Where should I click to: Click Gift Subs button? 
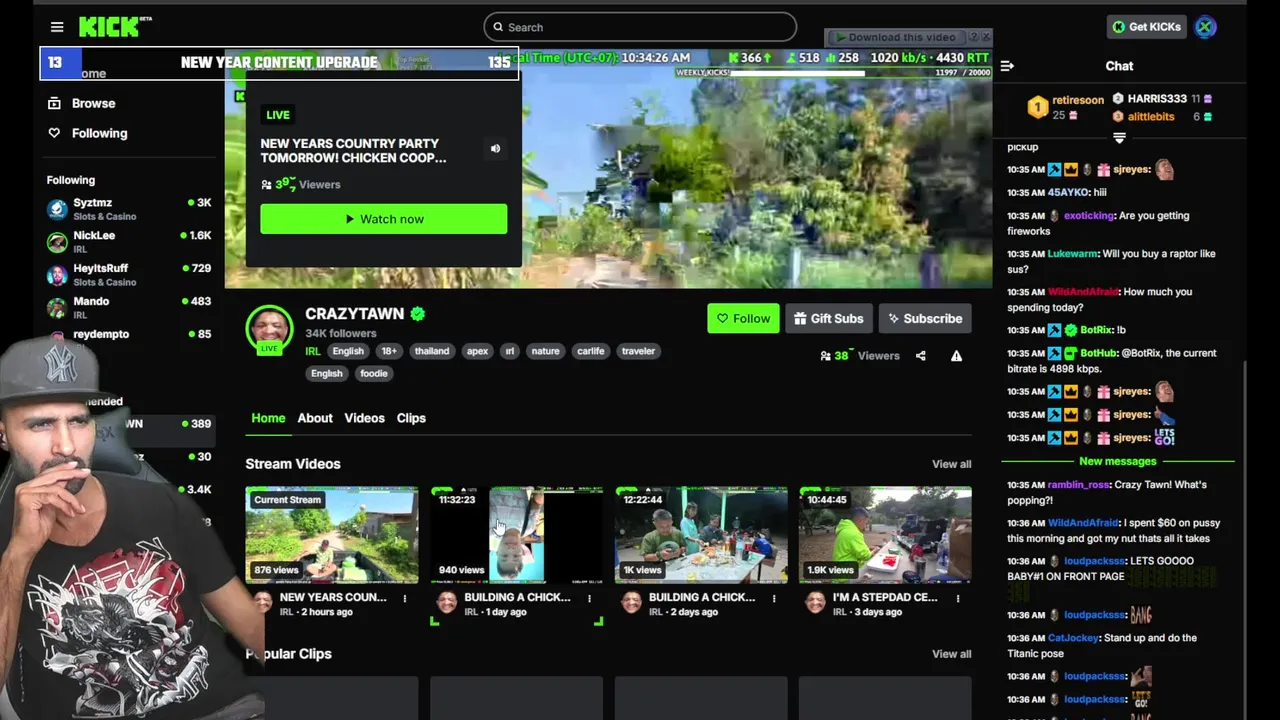coord(828,319)
